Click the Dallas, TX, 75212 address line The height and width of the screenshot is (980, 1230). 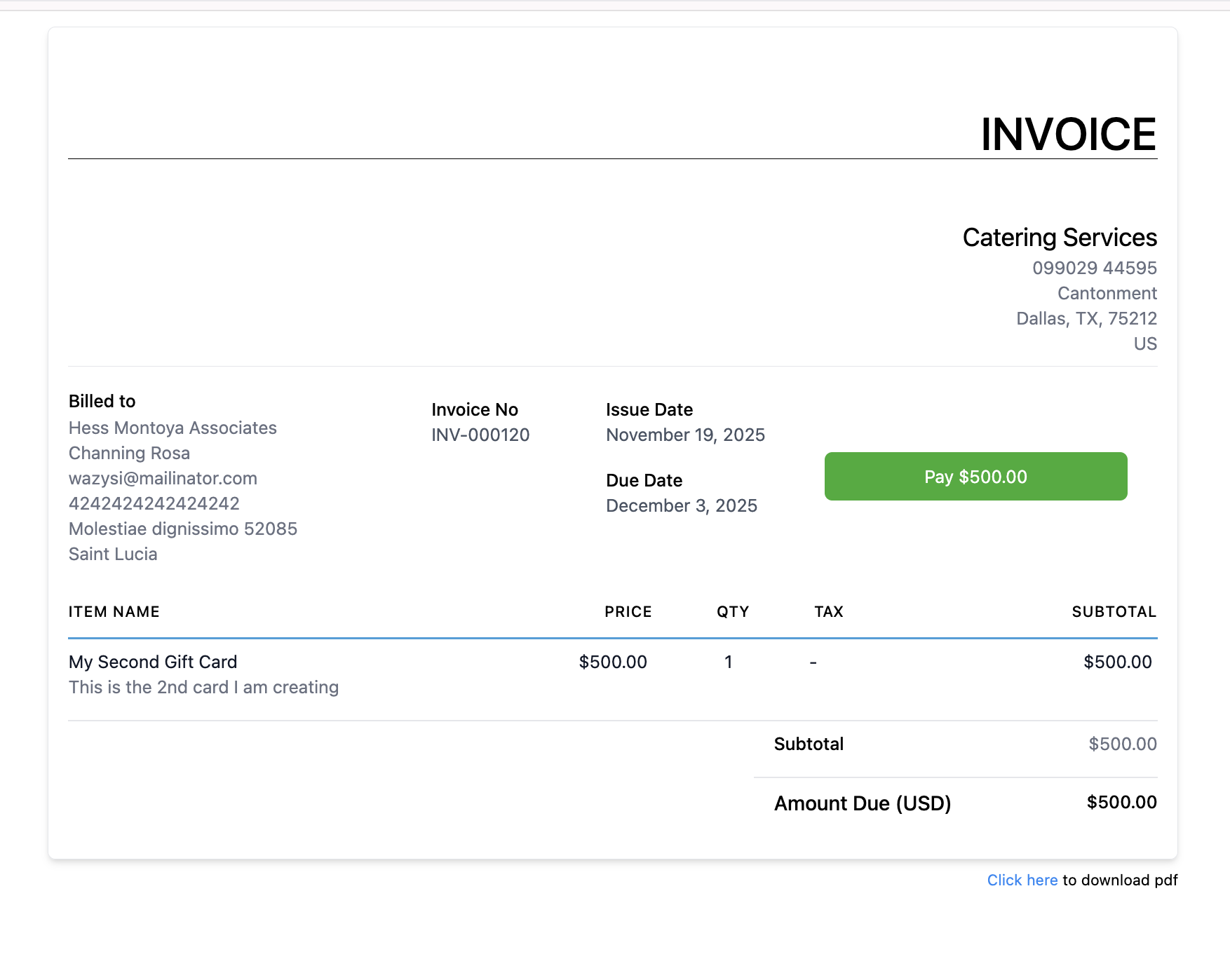click(x=1086, y=318)
